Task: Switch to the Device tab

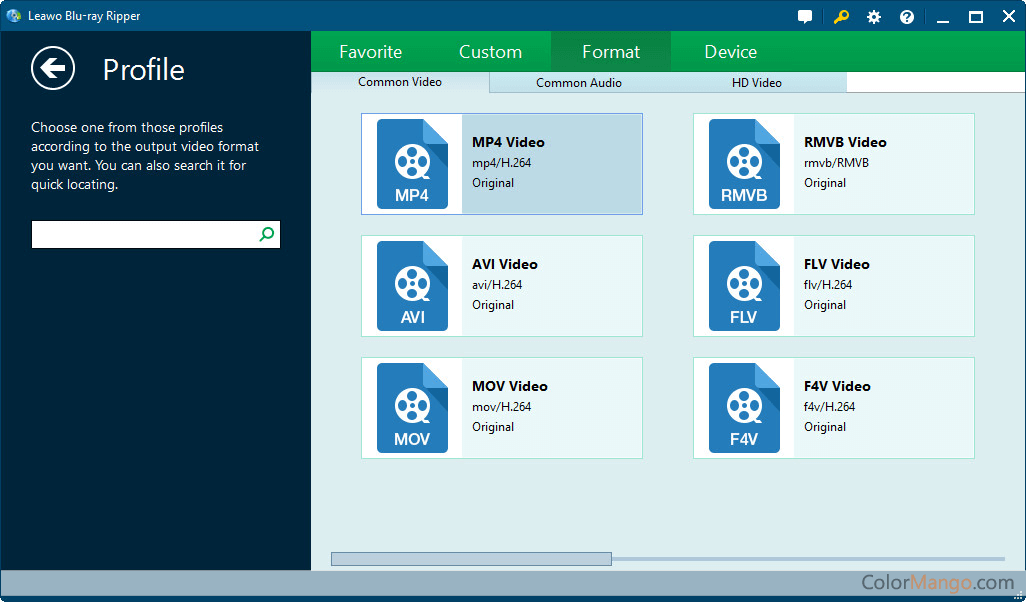Action: pyautogui.click(x=730, y=52)
